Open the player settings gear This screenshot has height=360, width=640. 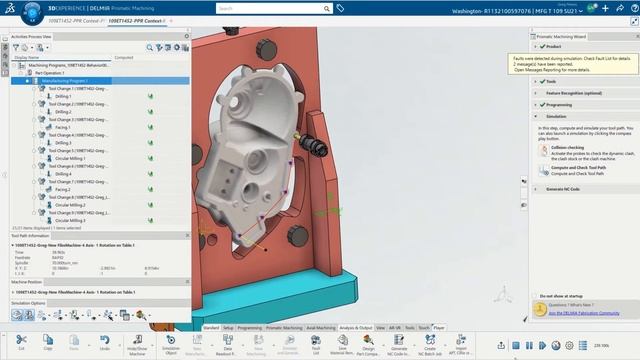click(x=569, y=346)
